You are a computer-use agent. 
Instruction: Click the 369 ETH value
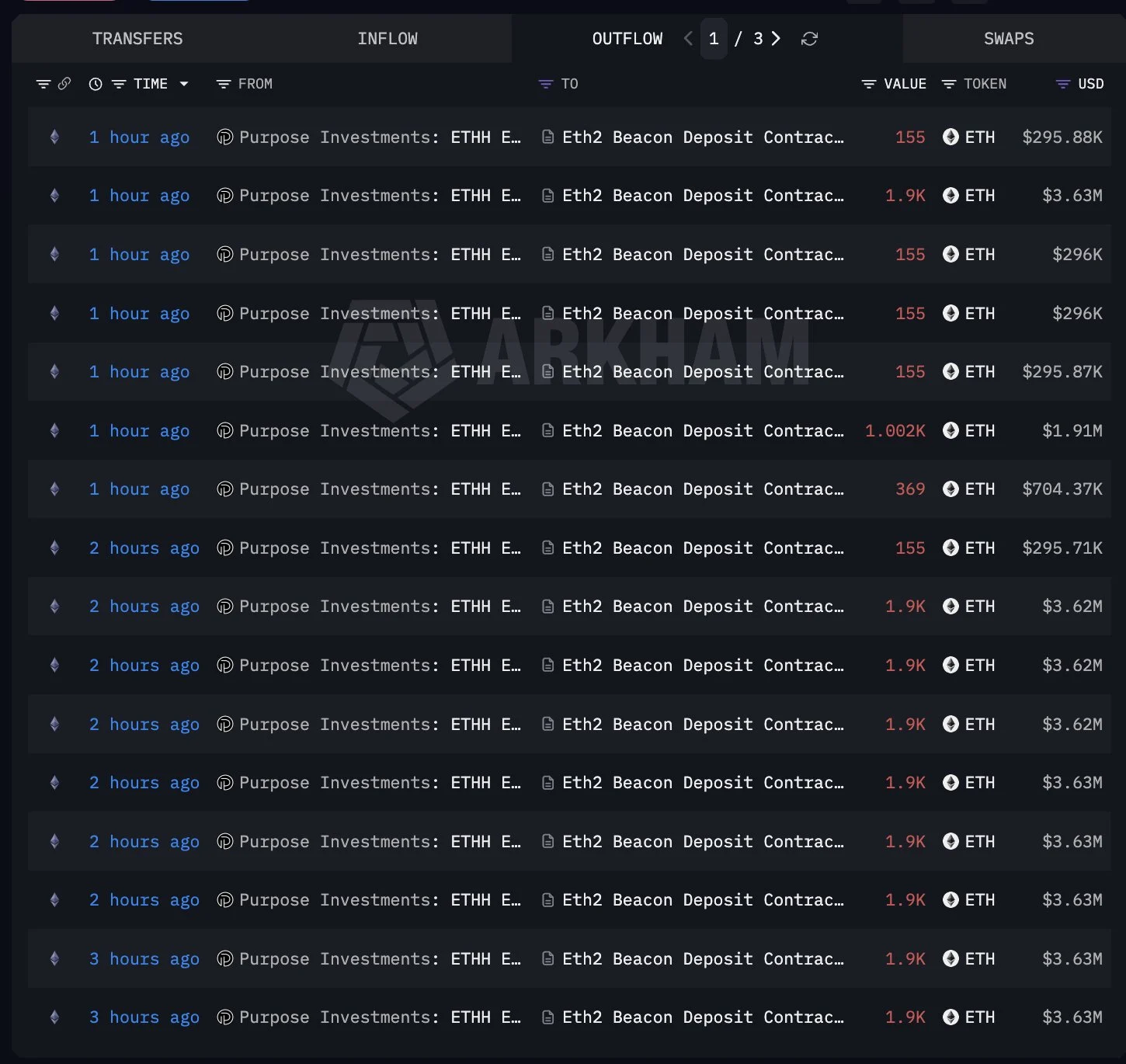910,489
